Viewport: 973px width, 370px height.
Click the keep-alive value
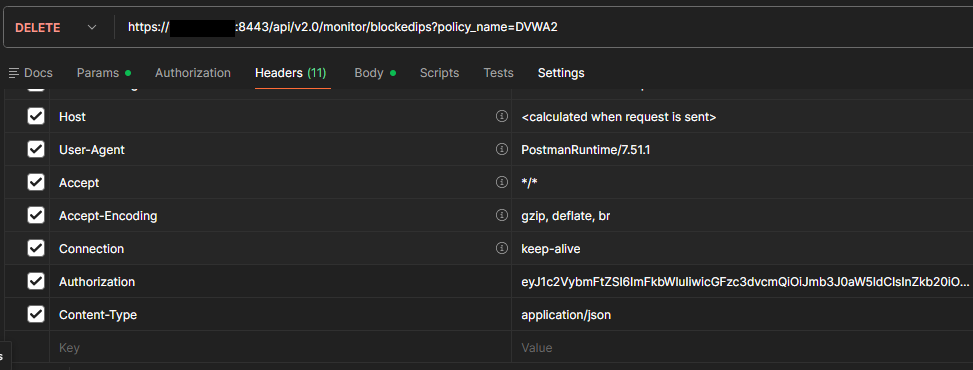(551, 249)
